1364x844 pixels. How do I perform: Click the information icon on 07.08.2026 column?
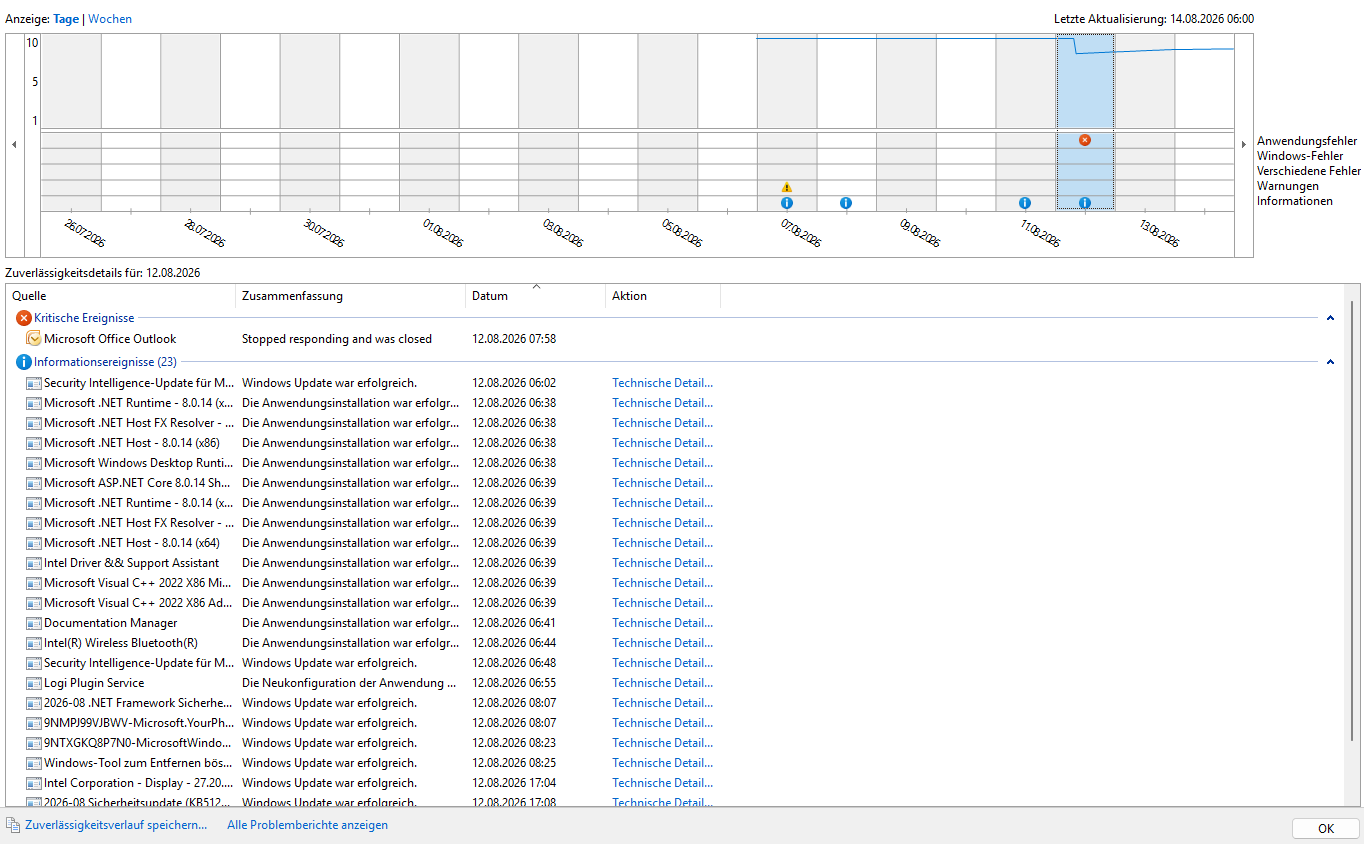pos(787,203)
